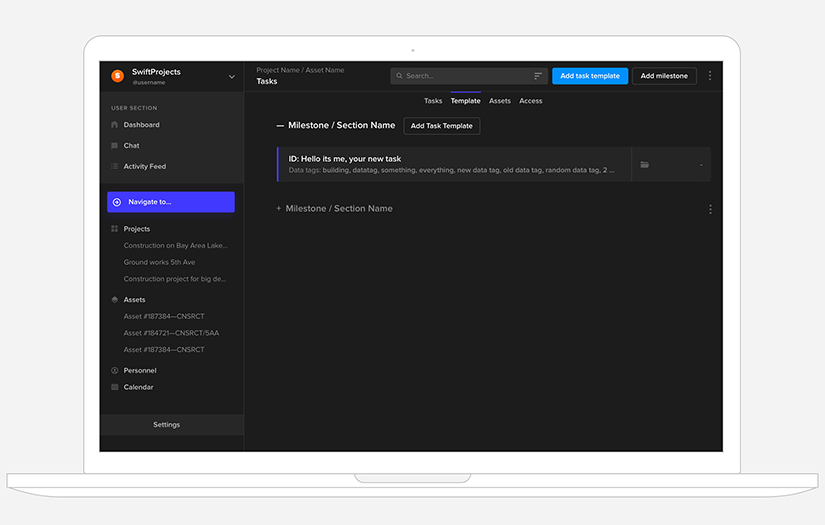Open Construction on Bay Area Lake project
Viewport: 825px width, 525px height.
[175, 246]
